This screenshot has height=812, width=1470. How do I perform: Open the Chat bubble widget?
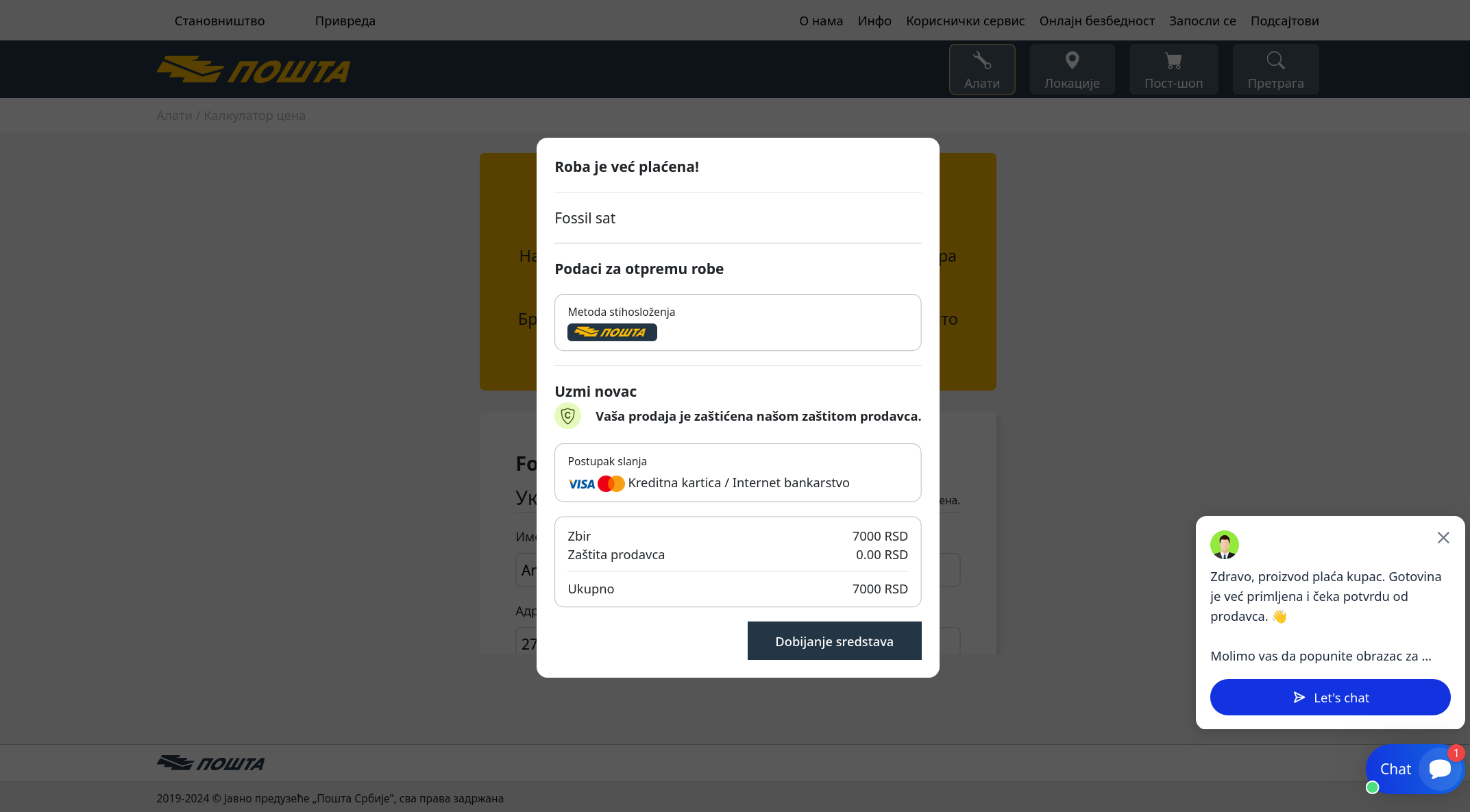point(1414,770)
